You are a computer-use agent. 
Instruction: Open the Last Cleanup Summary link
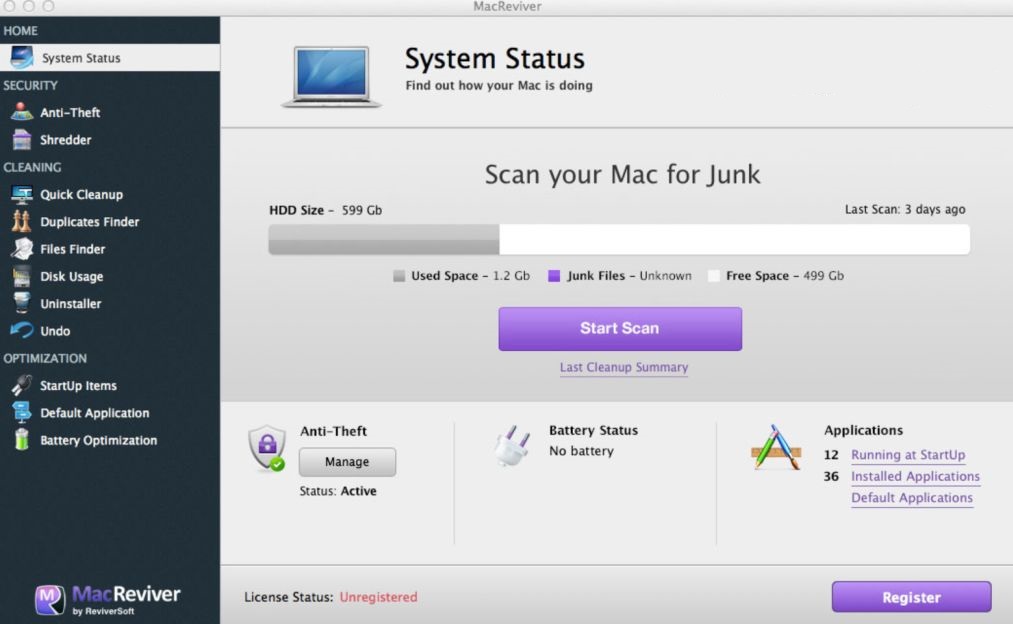pos(623,367)
